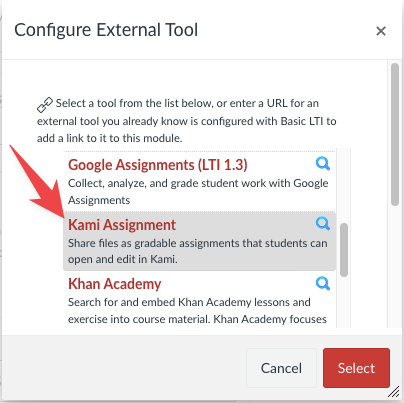Click the Cancel button
The height and width of the screenshot is (403, 404).
click(x=281, y=368)
